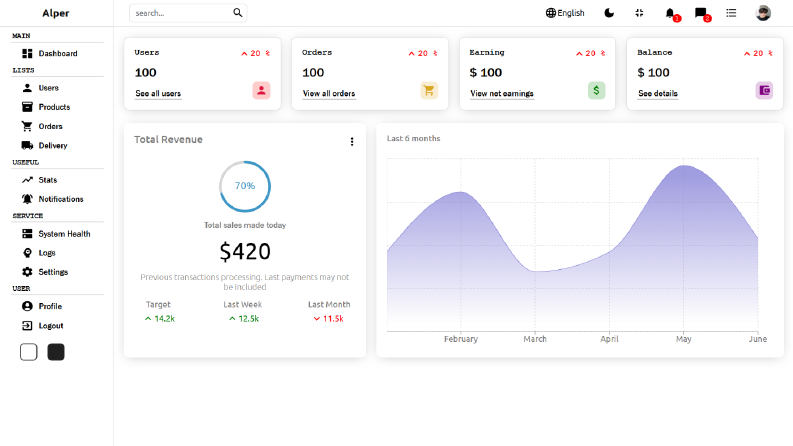Click the Profile account circle icon
The width and height of the screenshot is (793, 446).
(x=27, y=306)
